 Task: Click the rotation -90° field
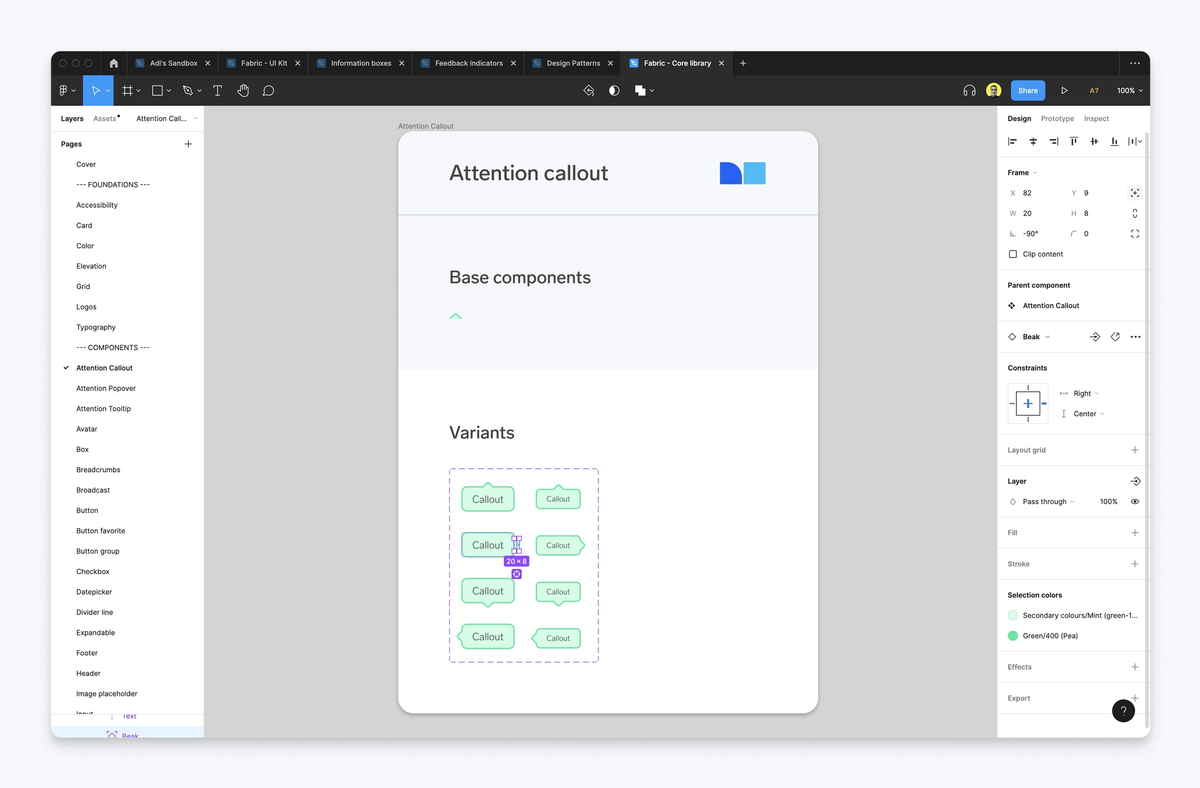[1035, 234]
